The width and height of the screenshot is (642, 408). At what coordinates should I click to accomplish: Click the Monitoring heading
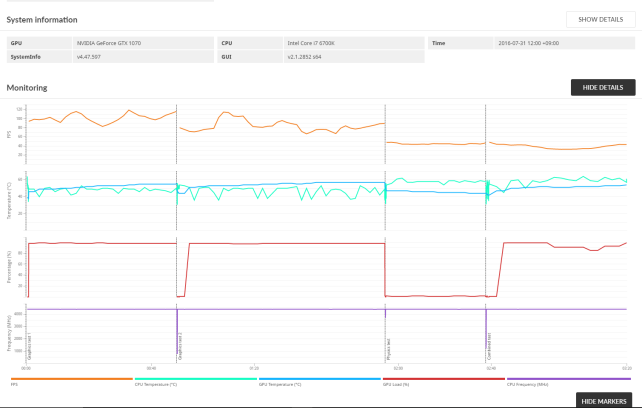(x=27, y=88)
